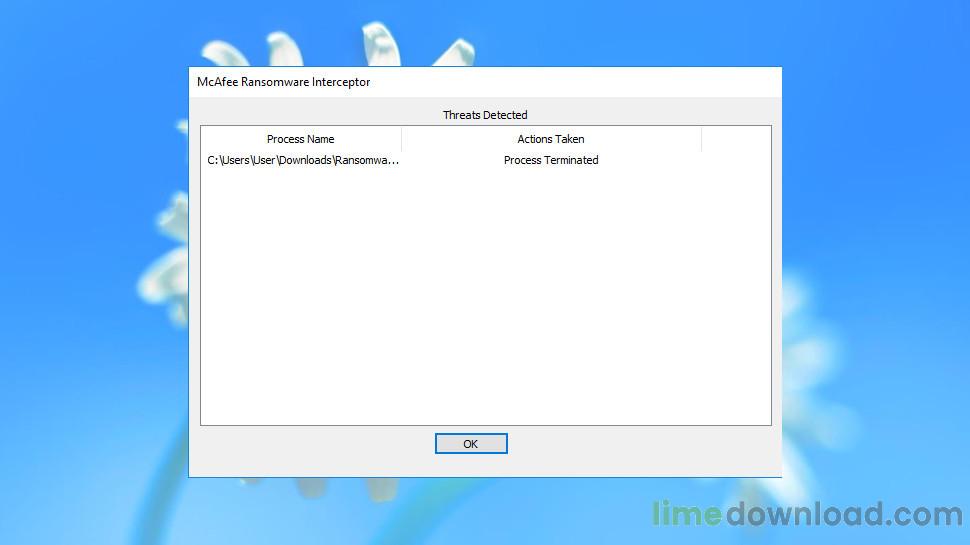
Task: Sort by the Process Name column header
Action: (300, 139)
